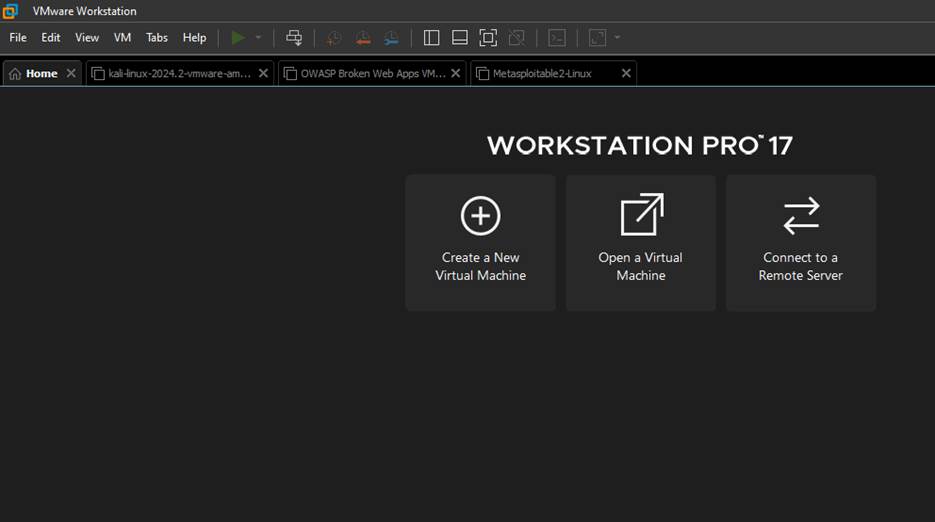Open the View menu

tap(86, 38)
